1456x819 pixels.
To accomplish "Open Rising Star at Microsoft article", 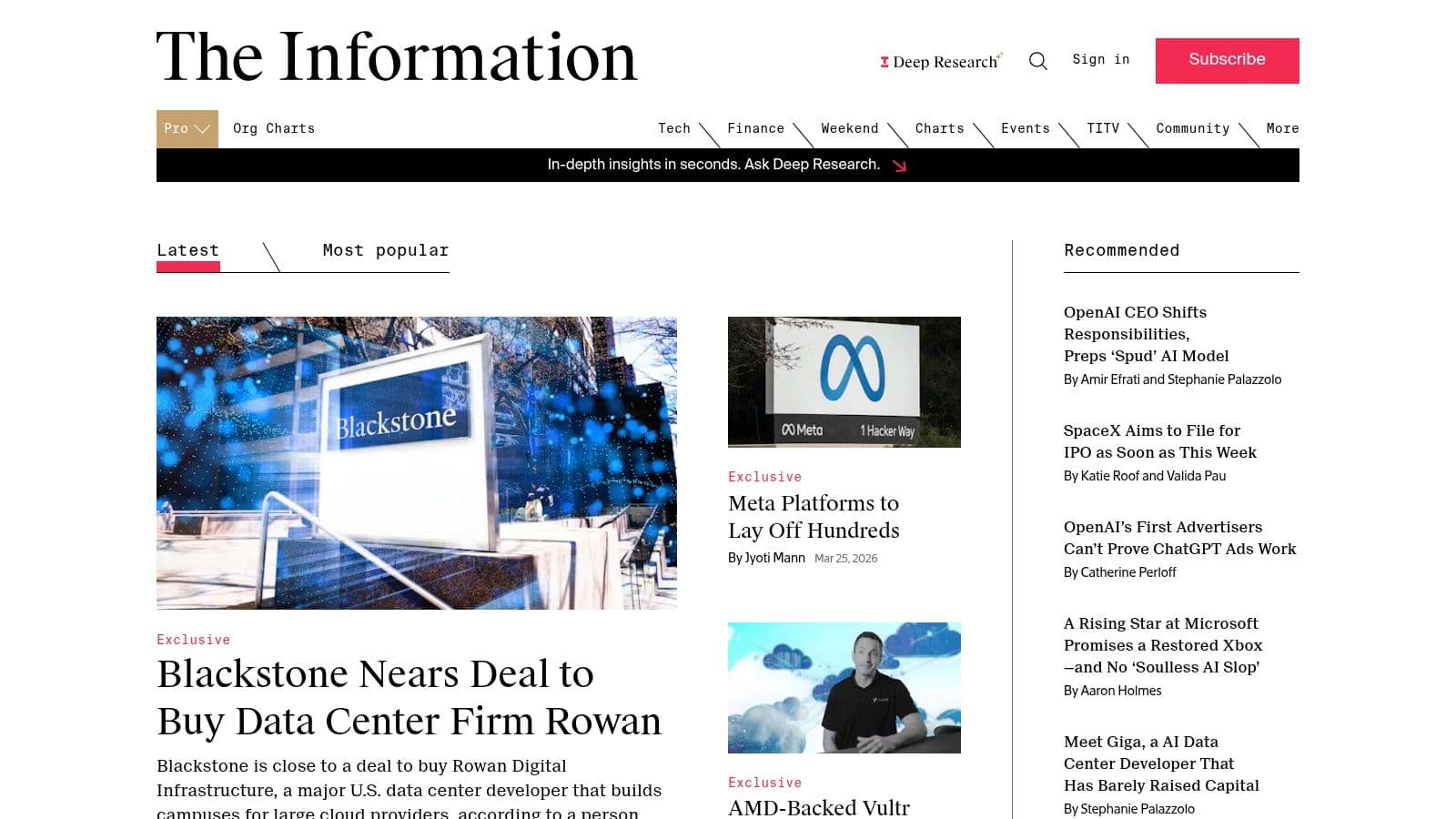I will [x=1163, y=645].
